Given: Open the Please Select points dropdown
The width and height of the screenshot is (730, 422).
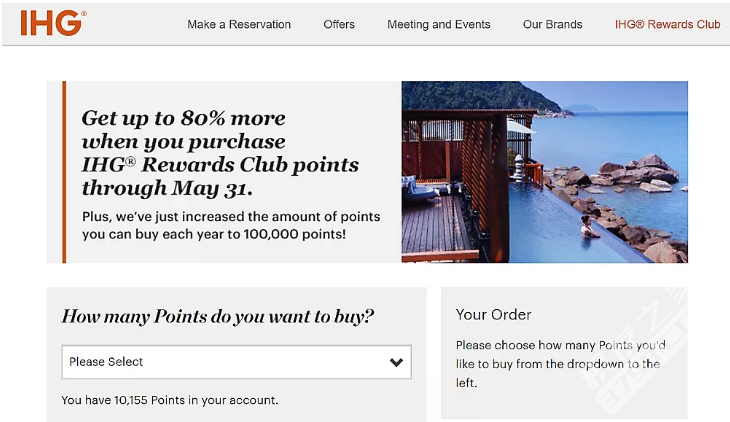Looking at the screenshot, I should 237,362.
